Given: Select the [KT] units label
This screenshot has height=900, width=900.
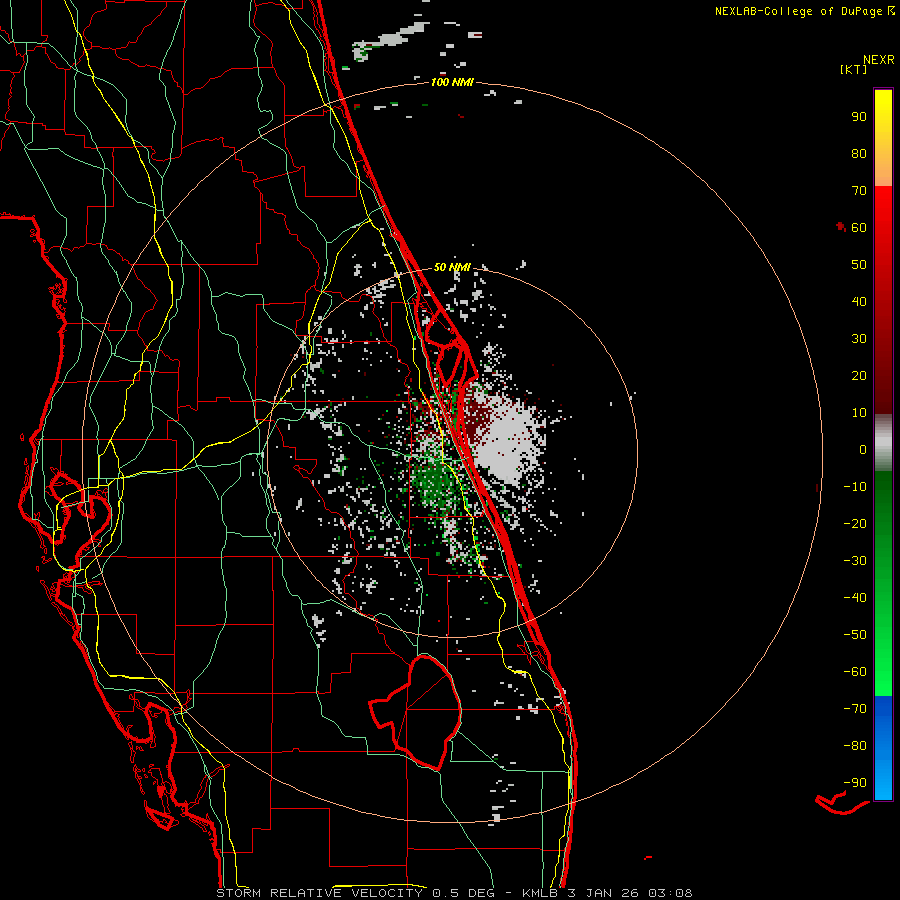Looking at the screenshot, I should pyautogui.click(x=854, y=69).
